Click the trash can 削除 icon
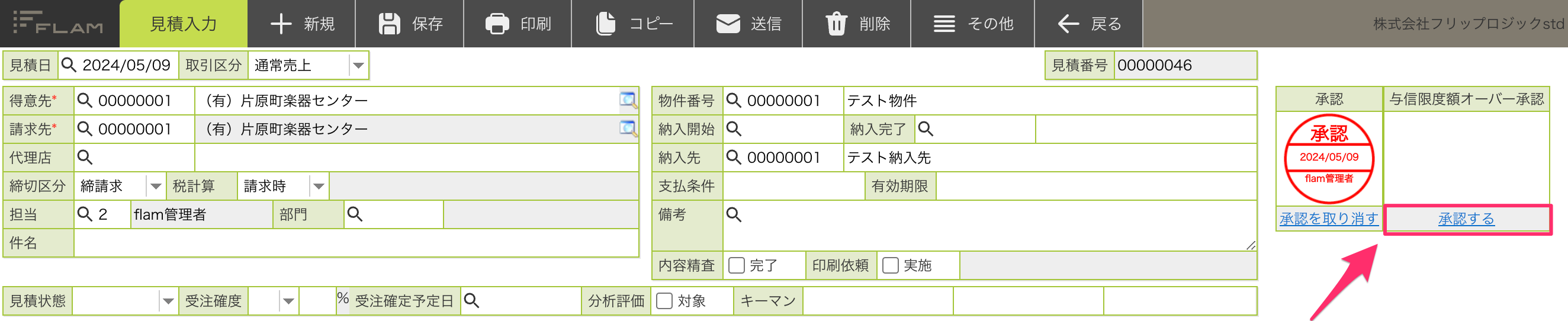The image size is (1568, 321). click(x=836, y=24)
